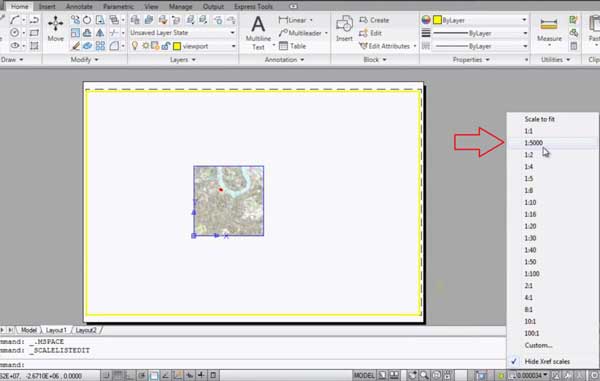Image resolution: width=600 pixels, height=381 pixels.
Task: Open the viewport layer dropdown
Action: tap(205, 46)
